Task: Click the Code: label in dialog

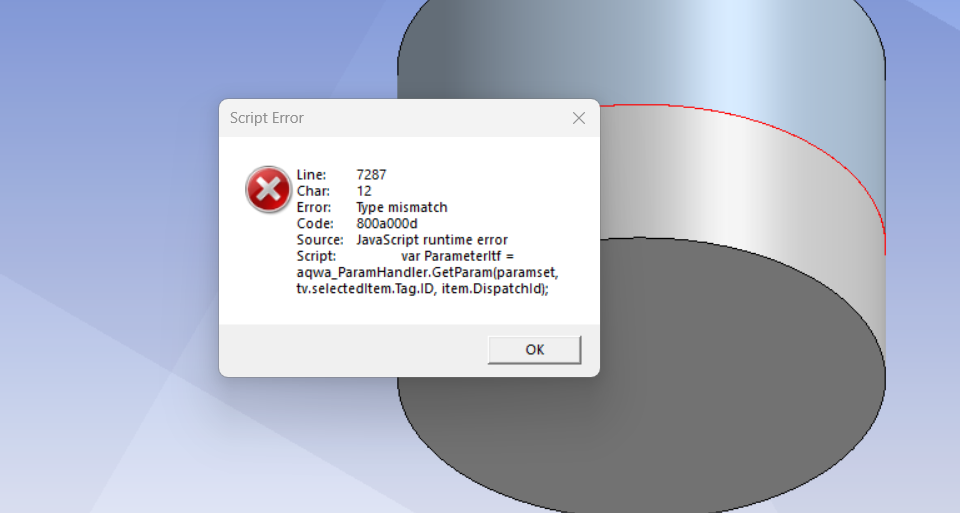Action: click(x=315, y=223)
